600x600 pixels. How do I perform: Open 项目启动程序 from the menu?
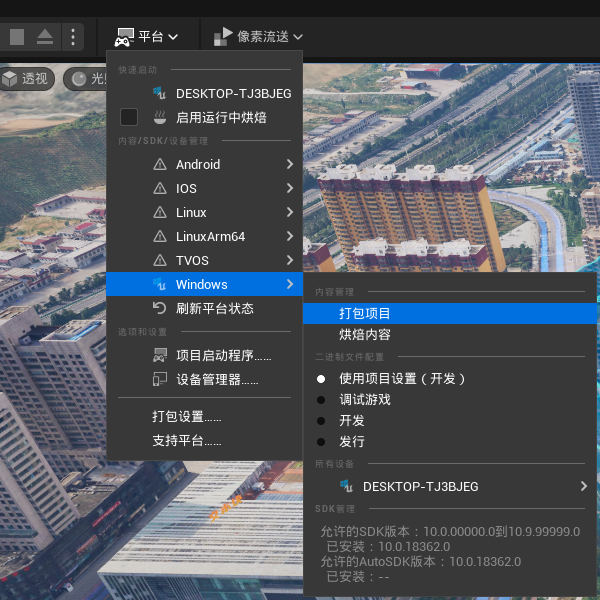[x=204, y=355]
